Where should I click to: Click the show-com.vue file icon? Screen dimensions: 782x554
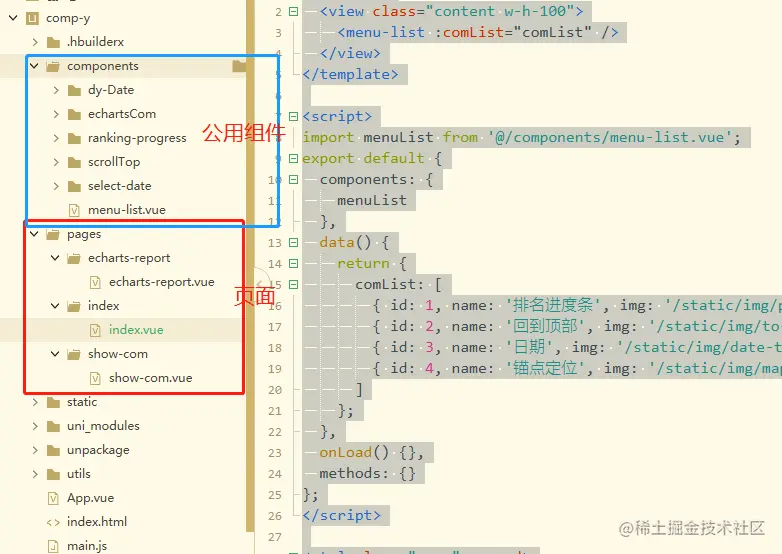[95, 378]
